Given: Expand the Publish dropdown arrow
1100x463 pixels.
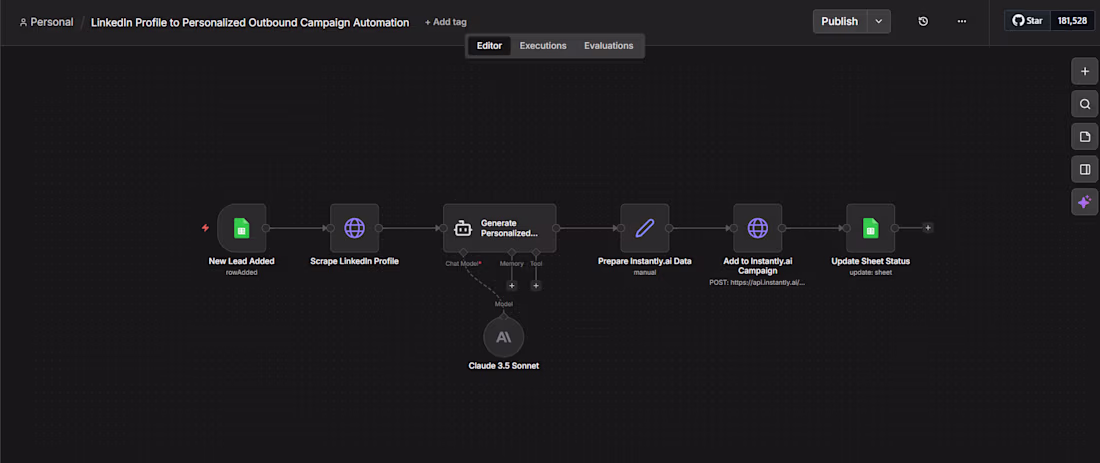Looking at the screenshot, I should tap(879, 22).
